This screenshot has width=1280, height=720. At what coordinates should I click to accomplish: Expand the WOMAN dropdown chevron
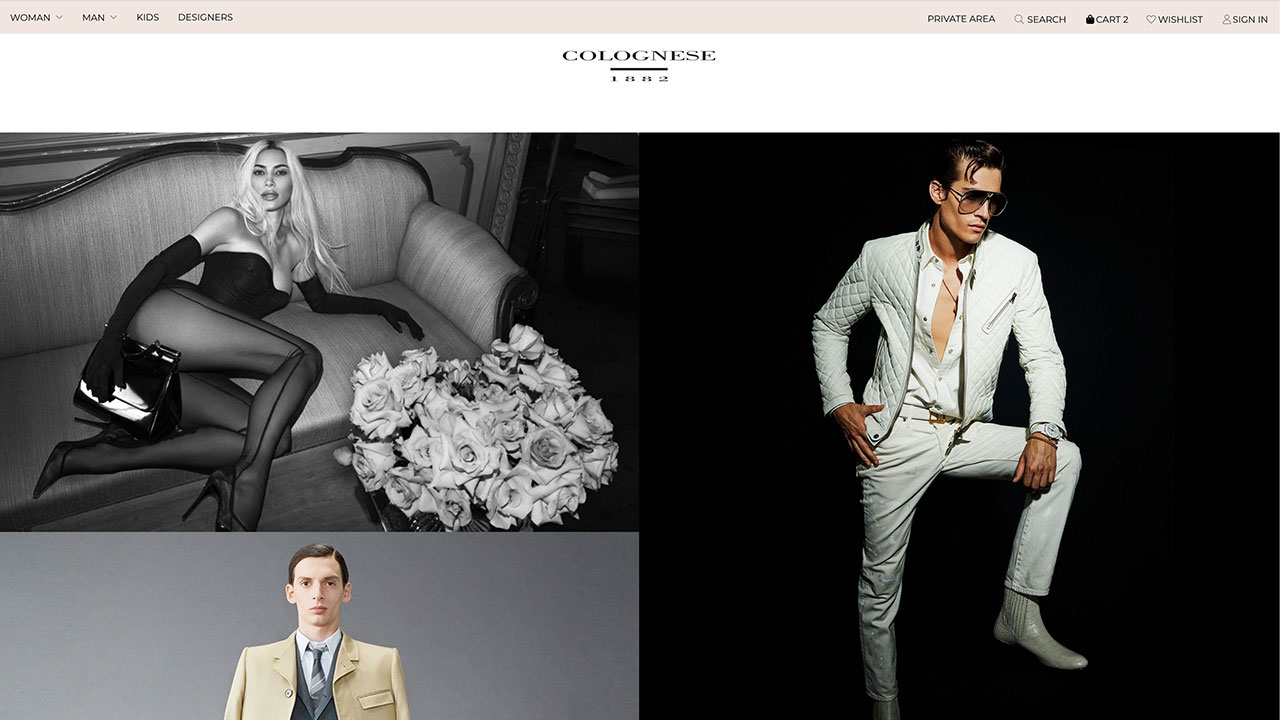click(x=59, y=17)
